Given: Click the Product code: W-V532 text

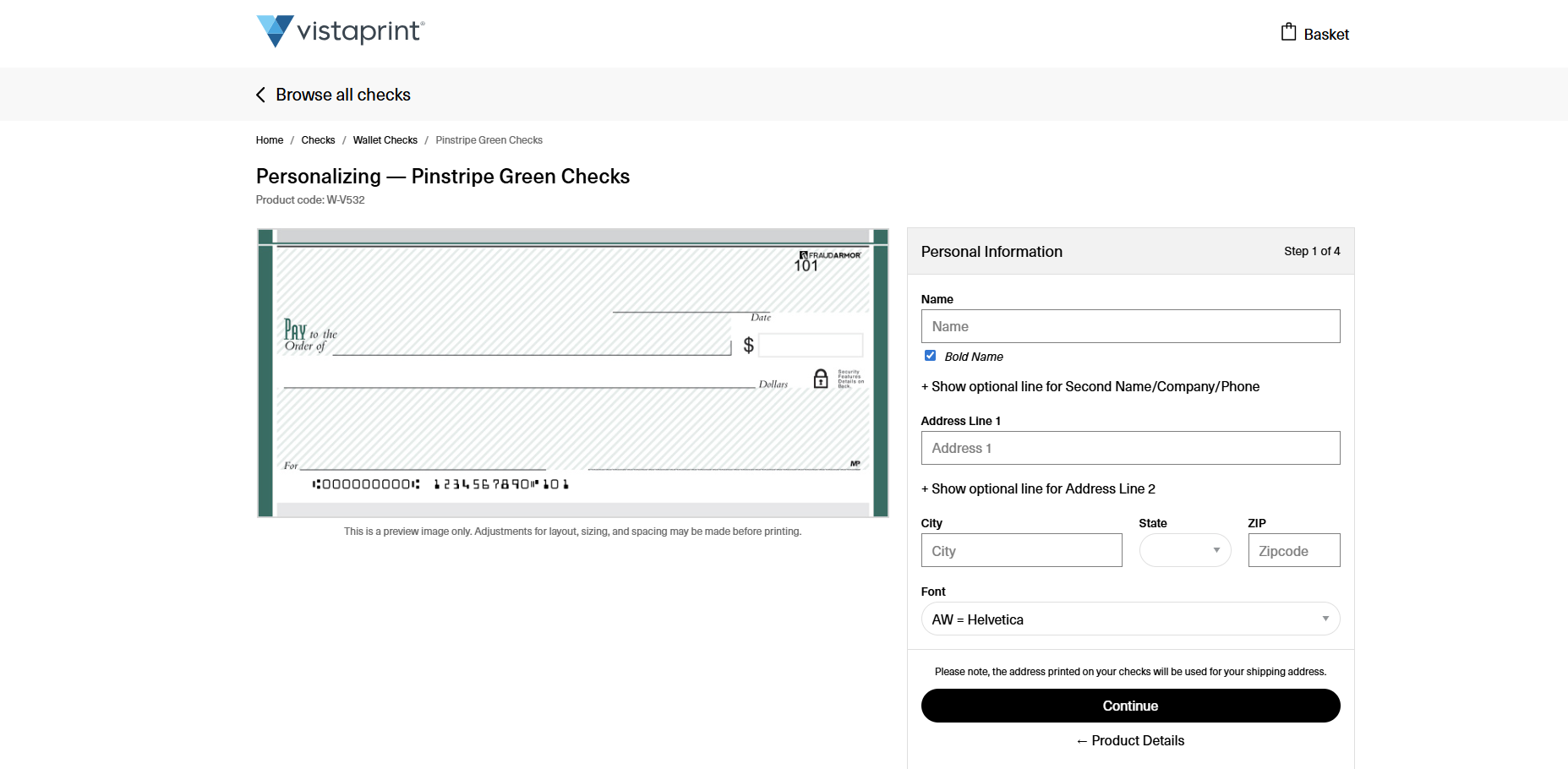Looking at the screenshot, I should pos(310,200).
